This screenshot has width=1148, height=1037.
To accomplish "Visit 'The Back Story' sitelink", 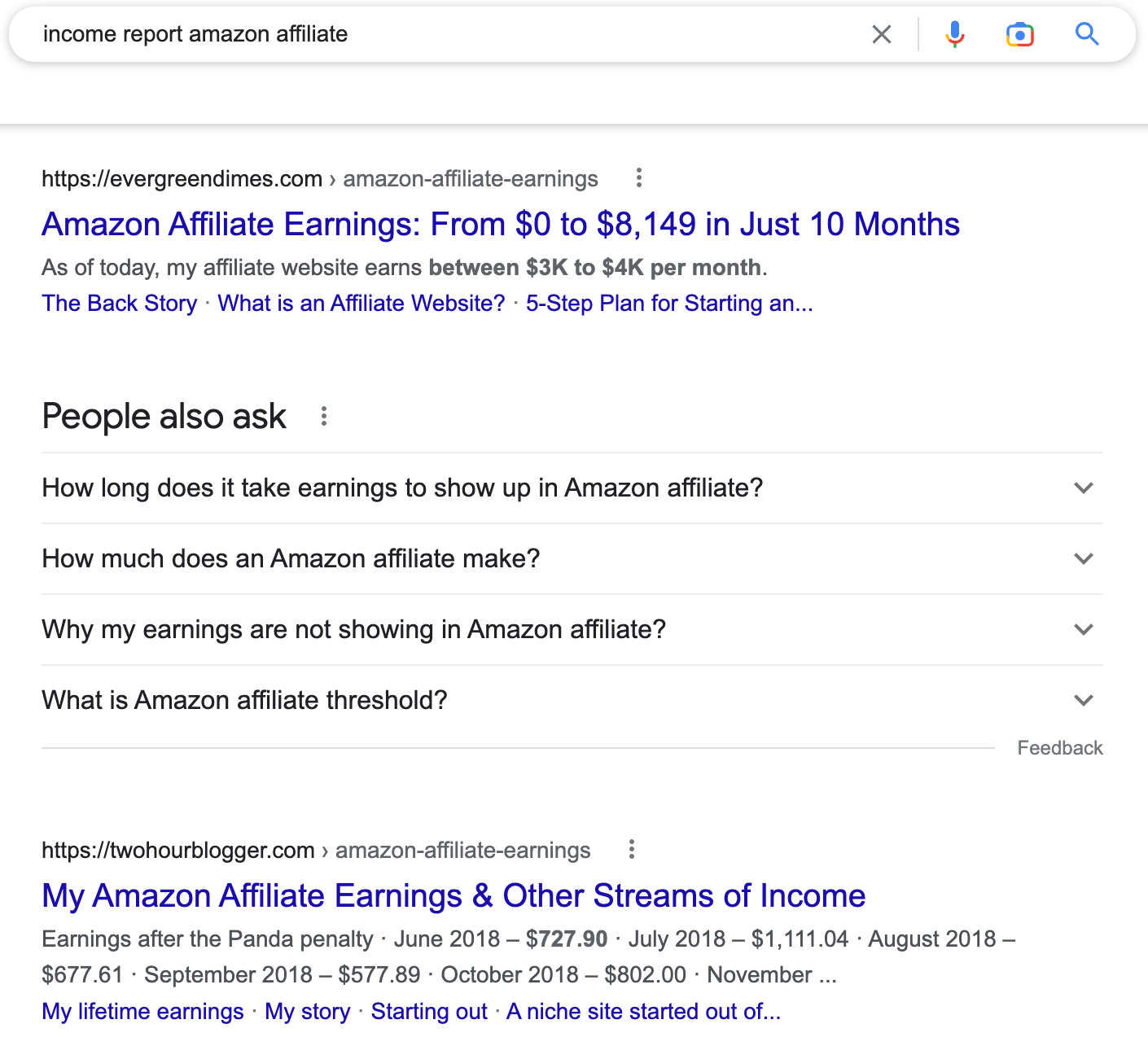I will [119, 303].
